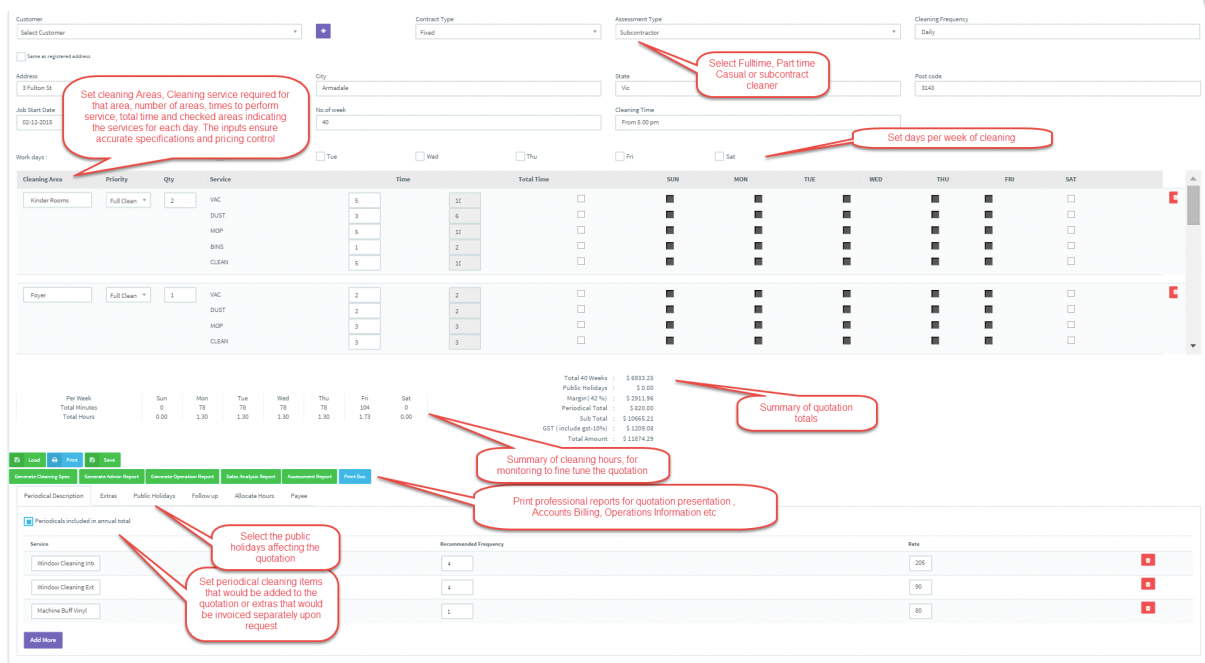
Task: Enable the Same as registered address checkbox
Action: [x=19, y=56]
